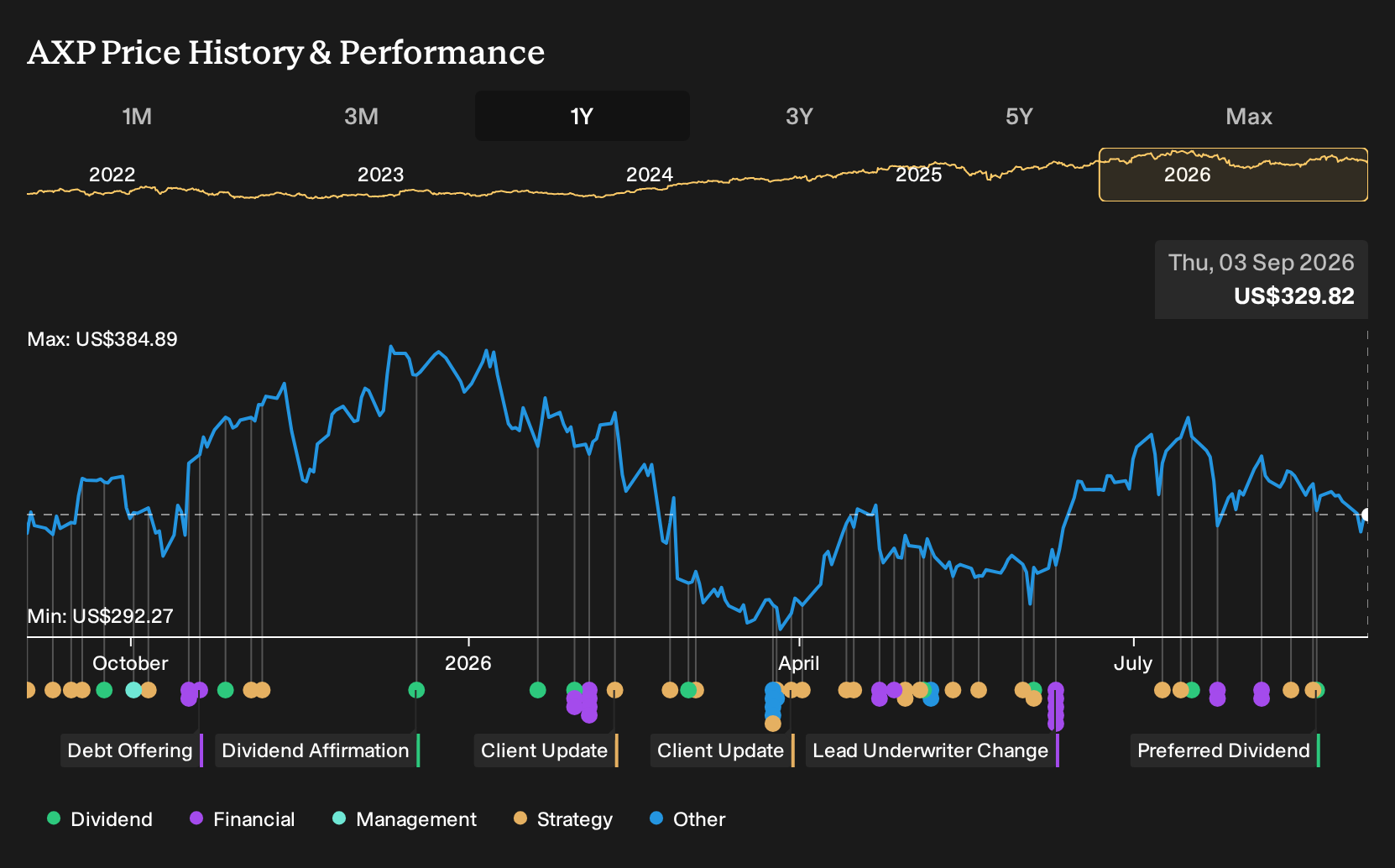1395x868 pixels.
Task: Click the teal Management event dot
Action: (133, 690)
